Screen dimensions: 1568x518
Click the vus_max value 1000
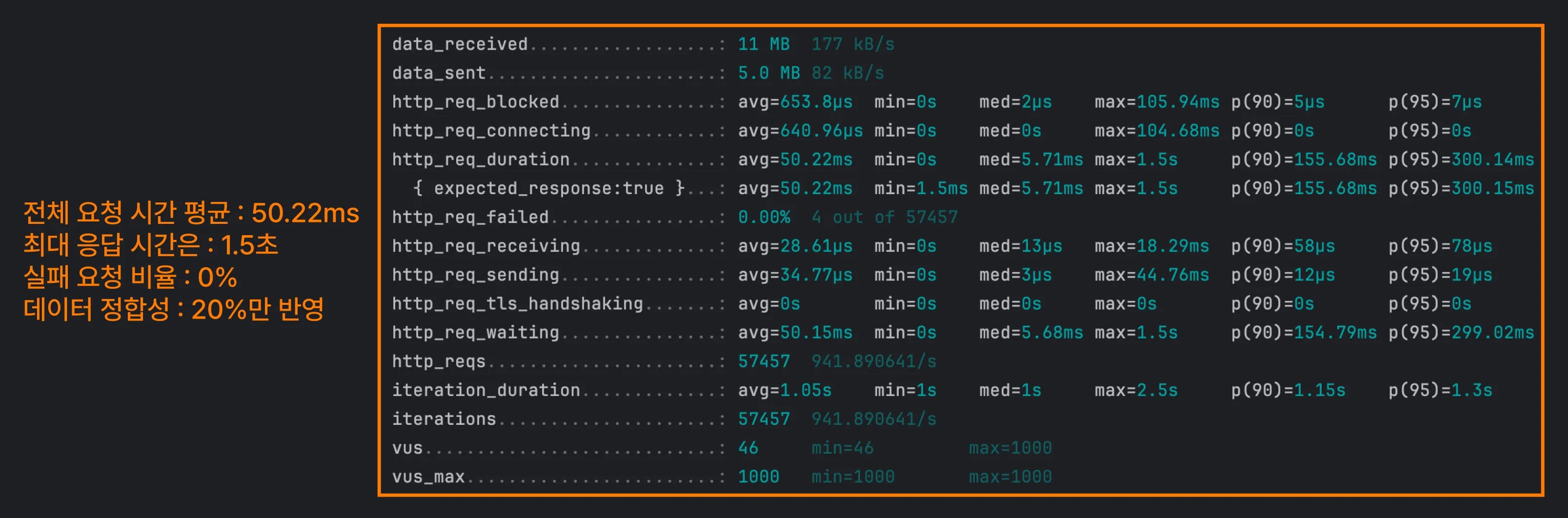click(759, 477)
